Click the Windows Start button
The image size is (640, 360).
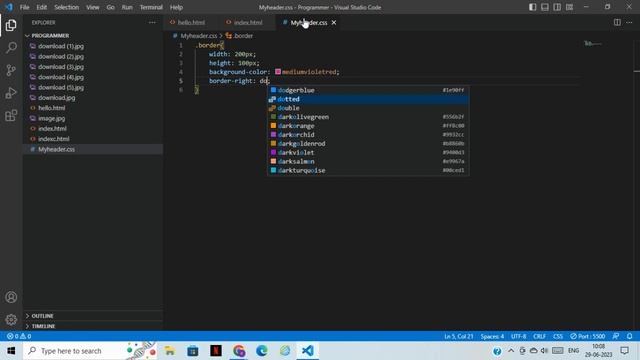[x=11, y=351]
